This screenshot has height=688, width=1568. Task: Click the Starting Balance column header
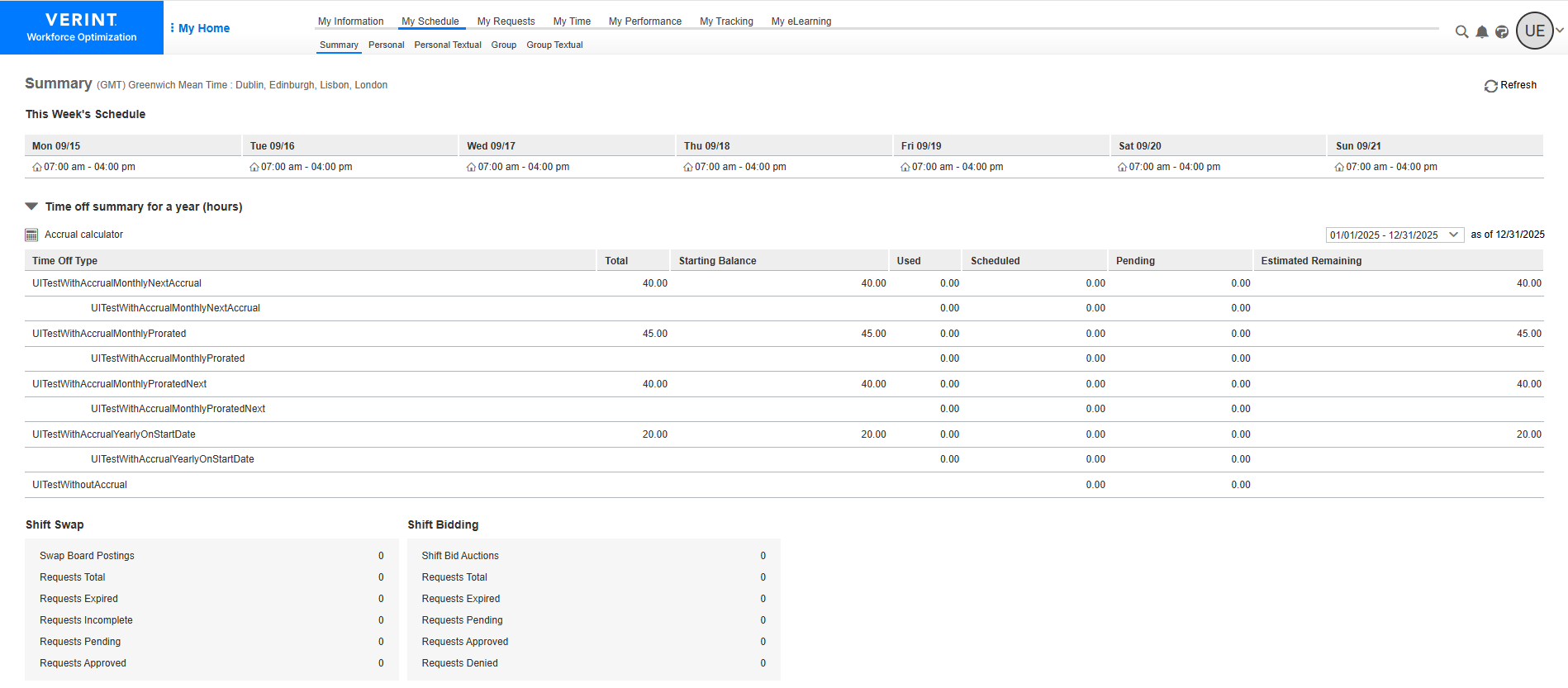tap(779, 260)
